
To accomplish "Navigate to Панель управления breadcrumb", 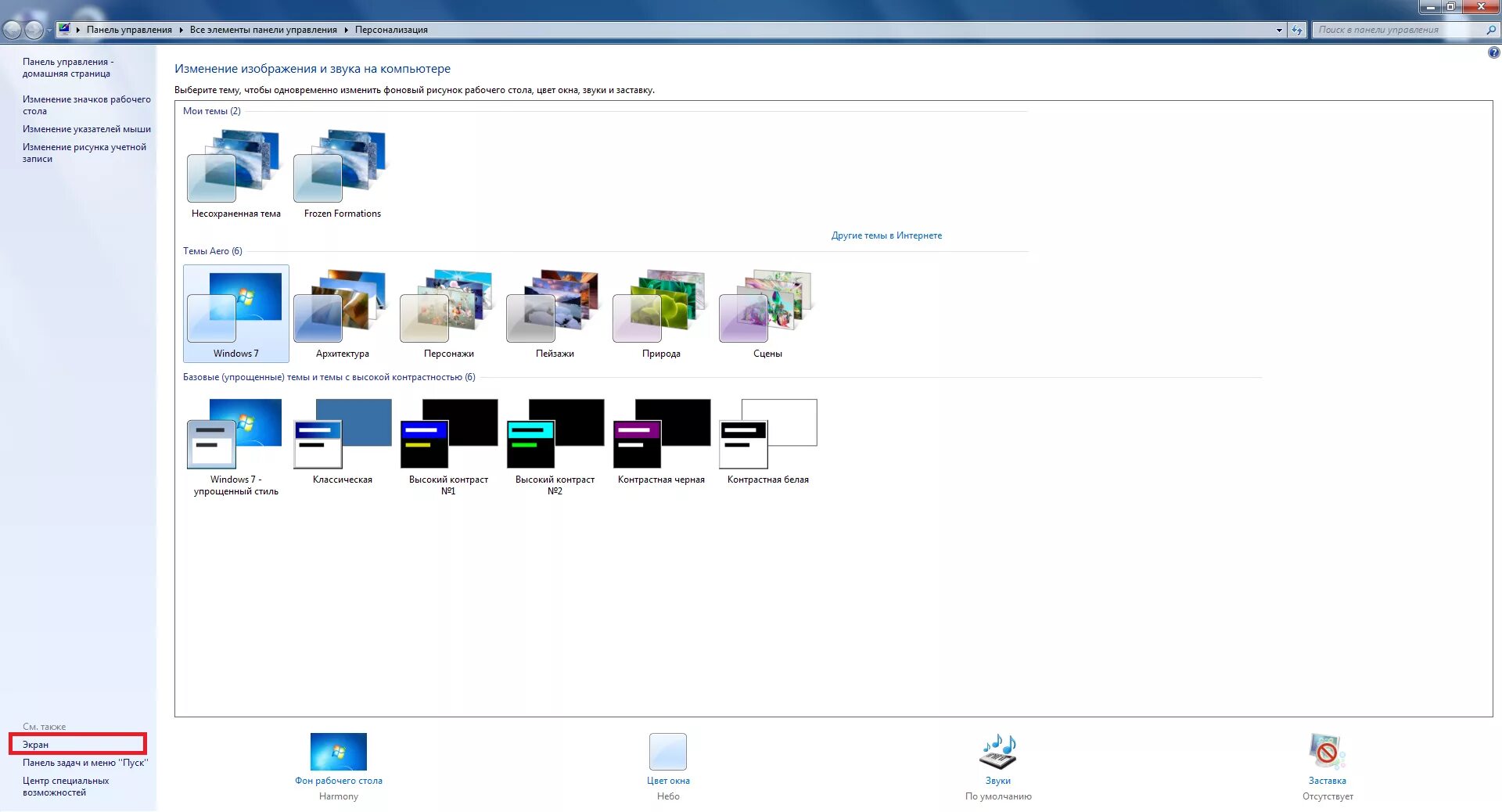I will point(129,30).
